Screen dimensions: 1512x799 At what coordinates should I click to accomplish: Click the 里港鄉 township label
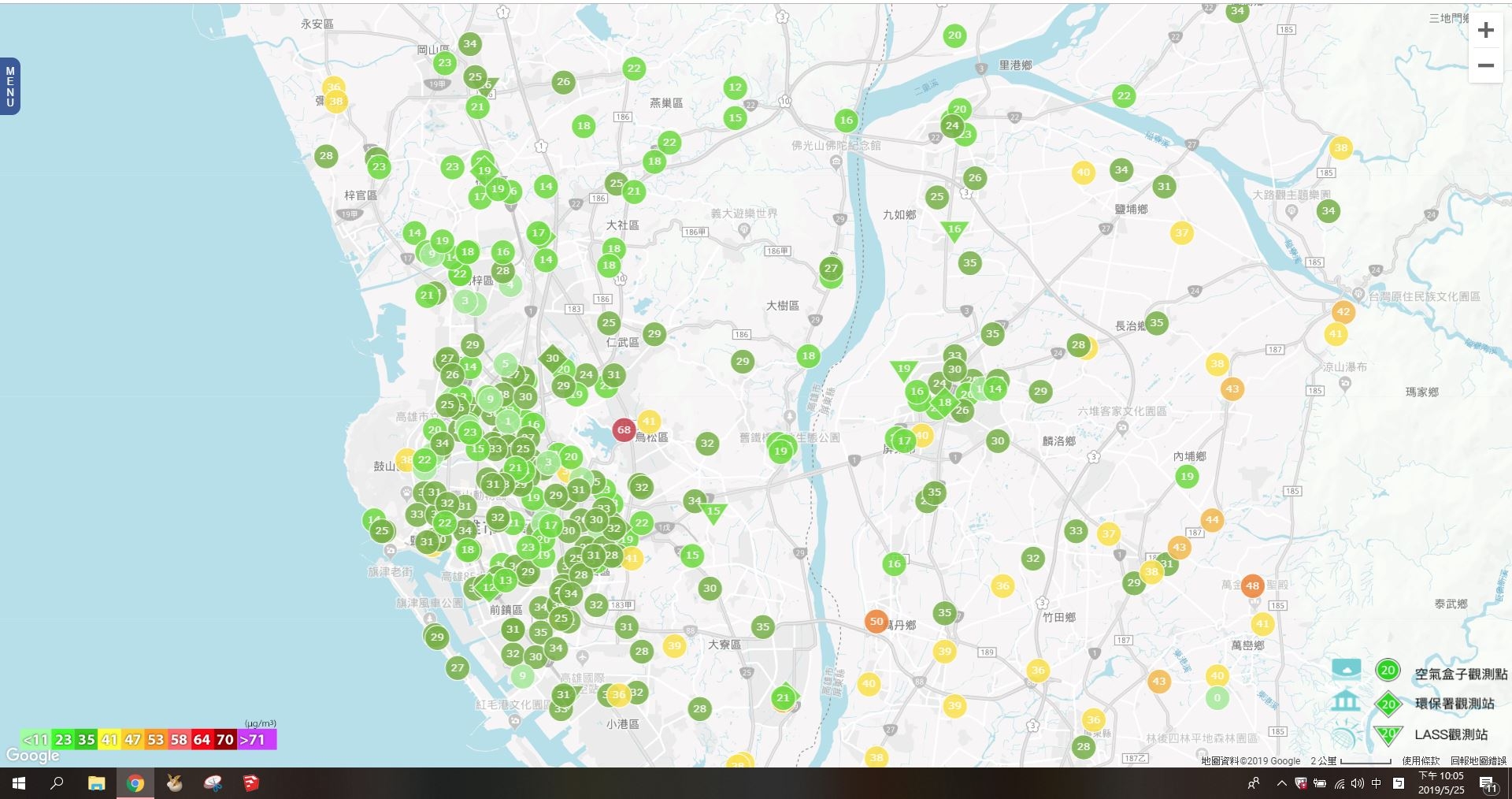pyautogui.click(x=1015, y=65)
